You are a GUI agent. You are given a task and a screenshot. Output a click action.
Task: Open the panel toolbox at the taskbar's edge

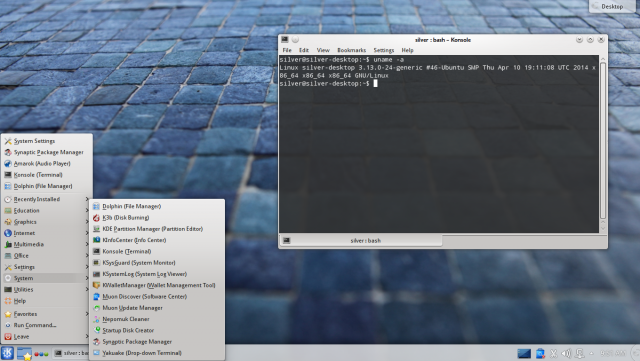pos(635,353)
